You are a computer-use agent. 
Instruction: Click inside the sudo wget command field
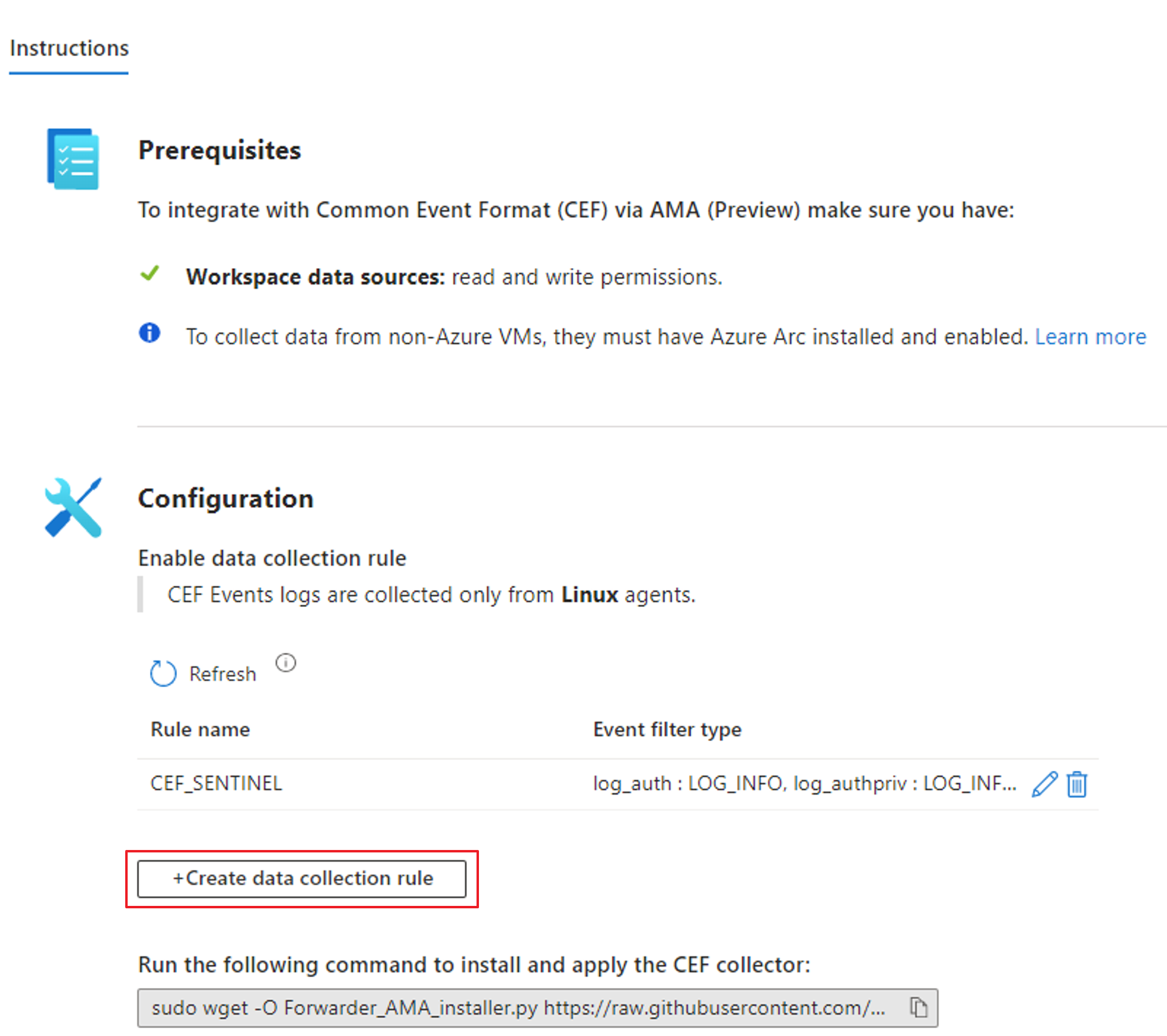coord(518,1007)
